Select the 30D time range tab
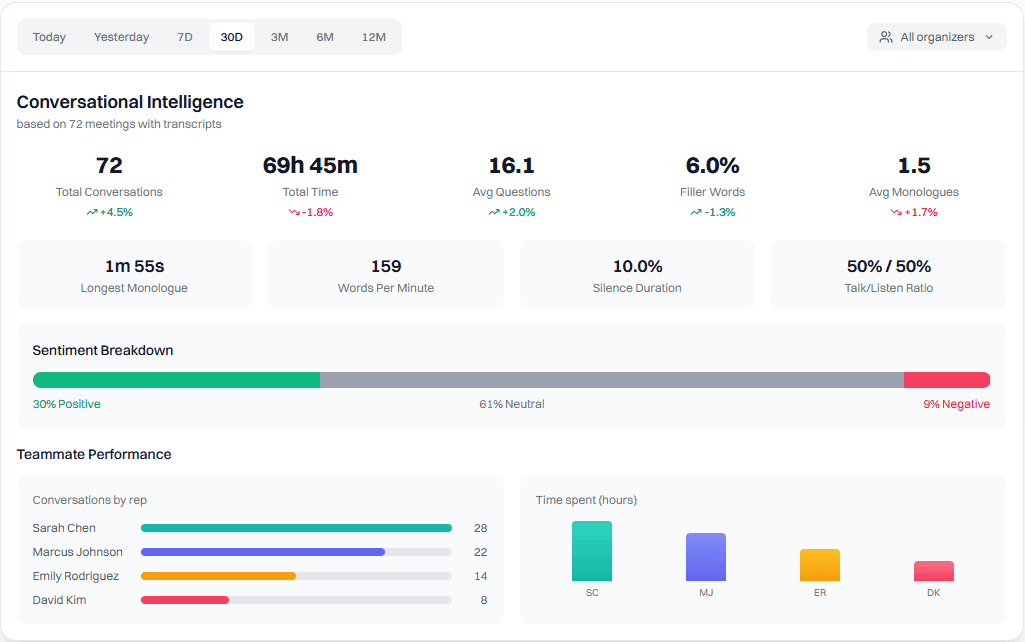This screenshot has height=642, width=1025. click(231, 37)
